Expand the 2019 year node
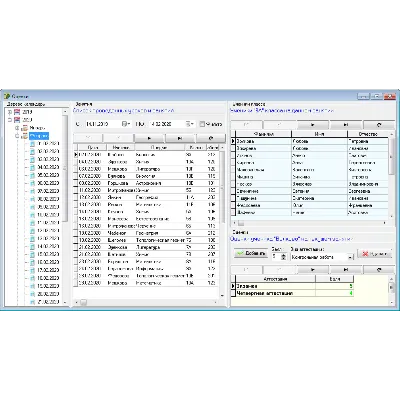The image size is (400, 400). click(10, 112)
